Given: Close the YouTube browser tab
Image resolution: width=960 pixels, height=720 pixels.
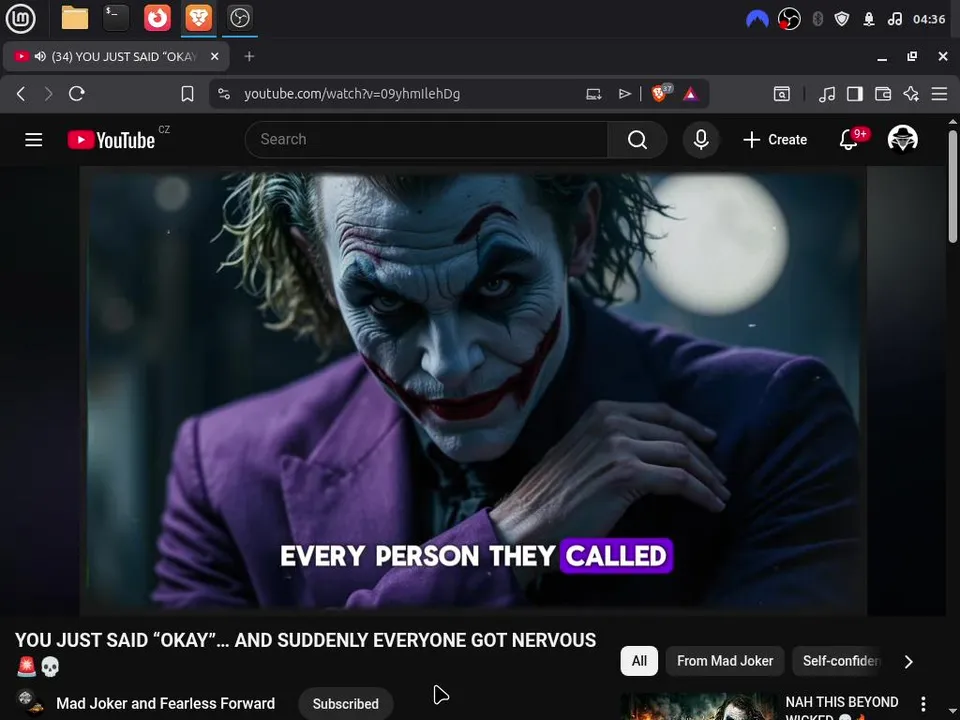Looking at the screenshot, I should tap(214, 56).
